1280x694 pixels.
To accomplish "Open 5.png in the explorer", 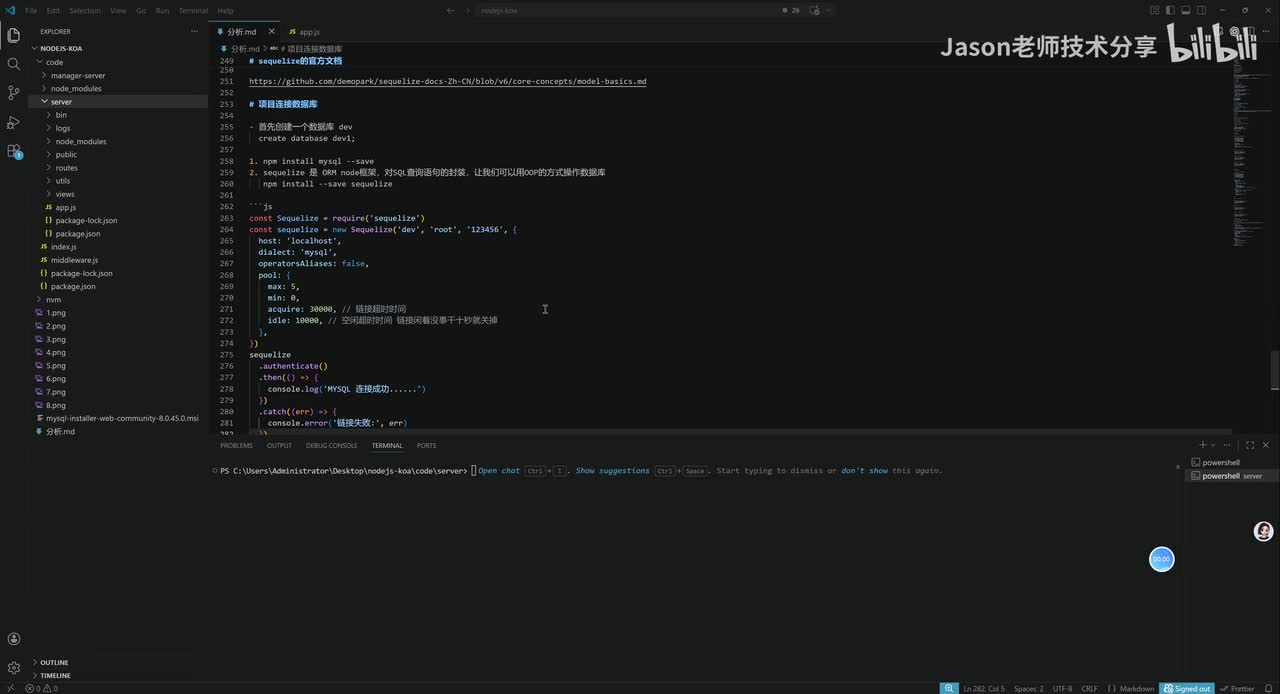I will click(118, 365).
